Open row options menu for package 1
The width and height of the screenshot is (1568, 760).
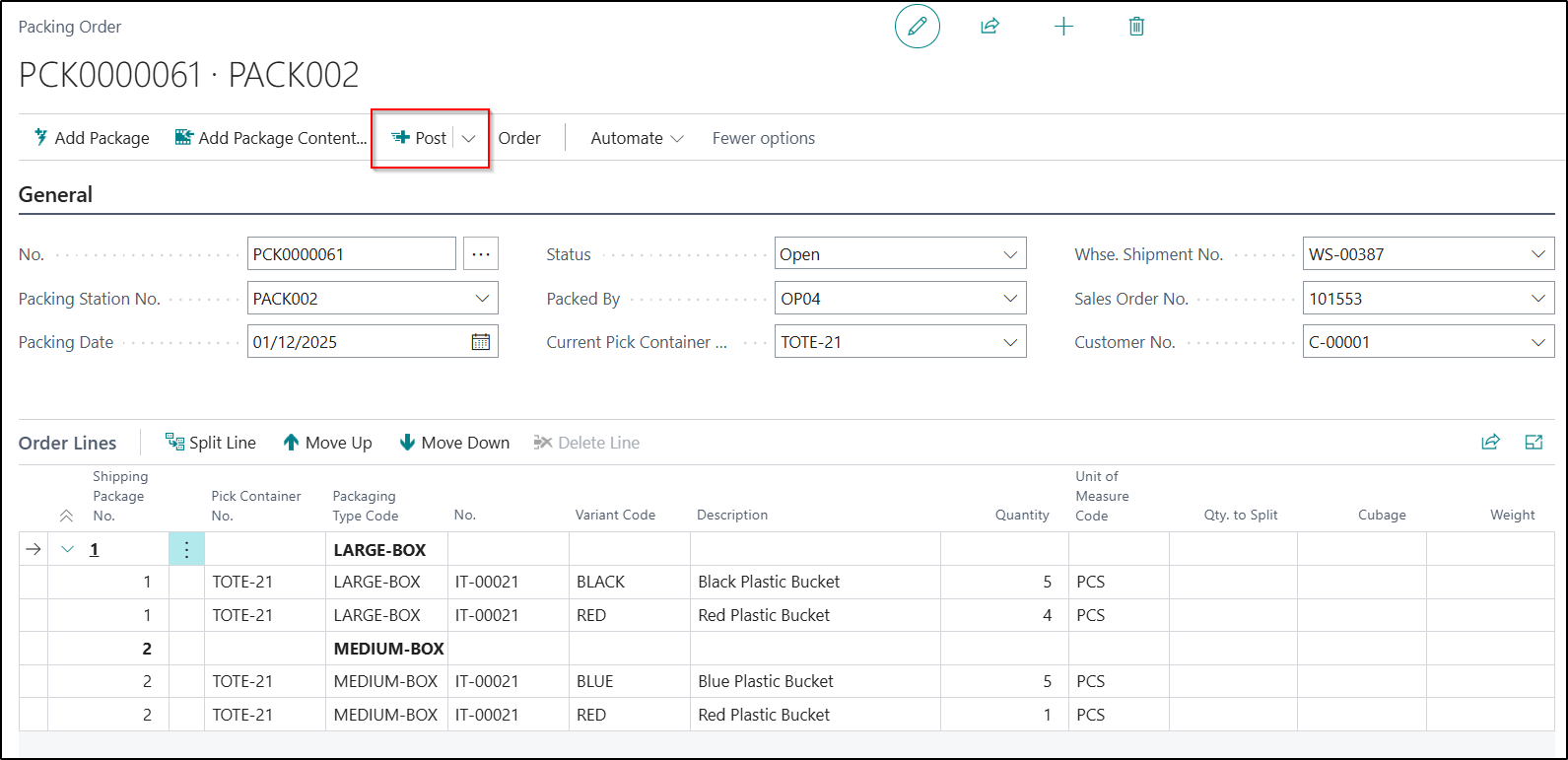pos(186,550)
